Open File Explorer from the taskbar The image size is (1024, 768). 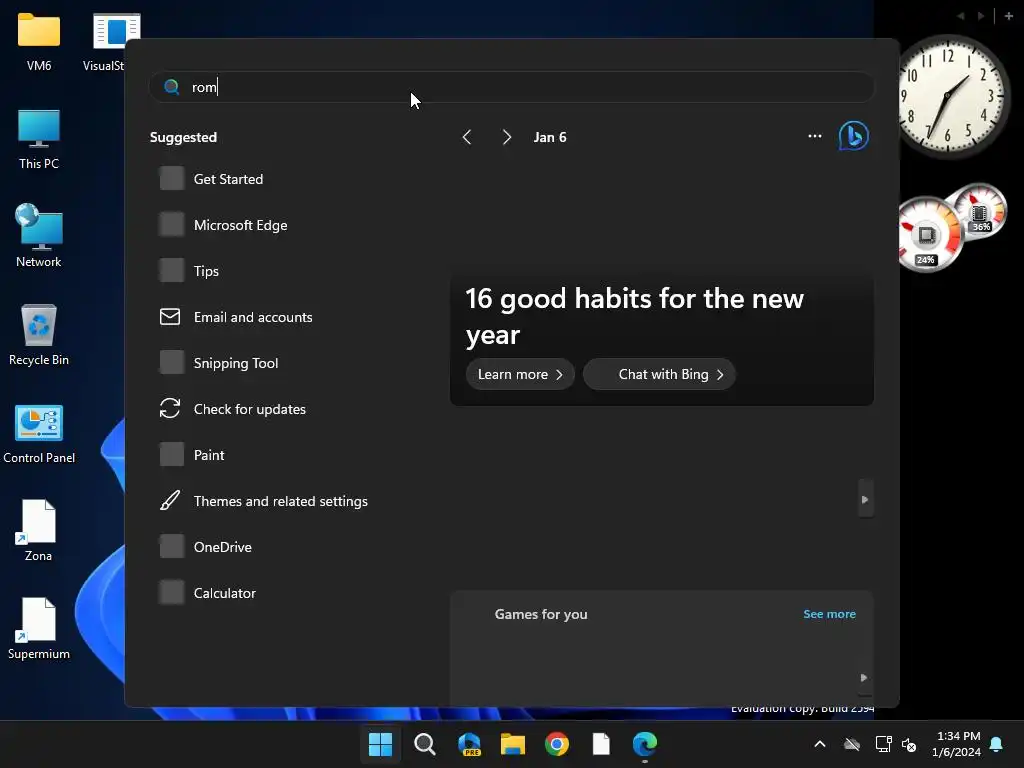click(513, 744)
